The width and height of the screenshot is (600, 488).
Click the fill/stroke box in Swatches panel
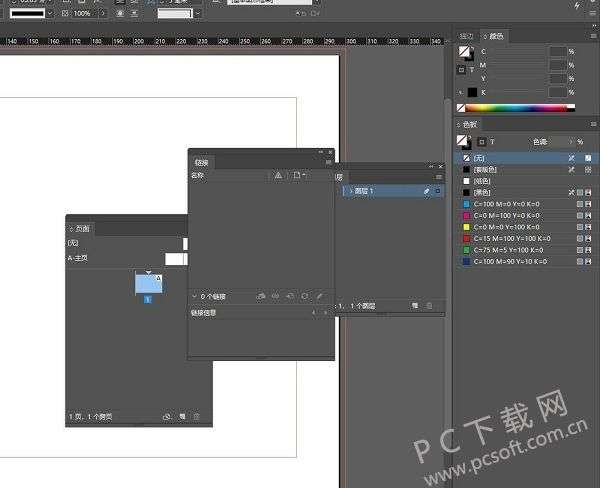[464, 141]
